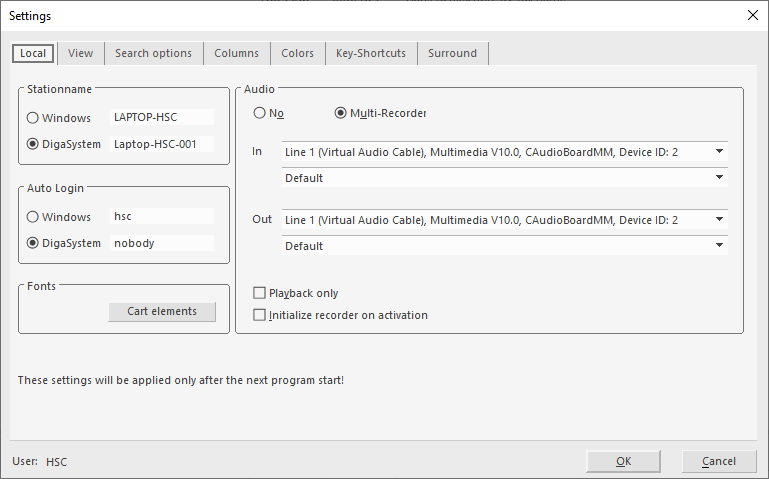
Task: Go to the Columns tab
Action: click(236, 53)
